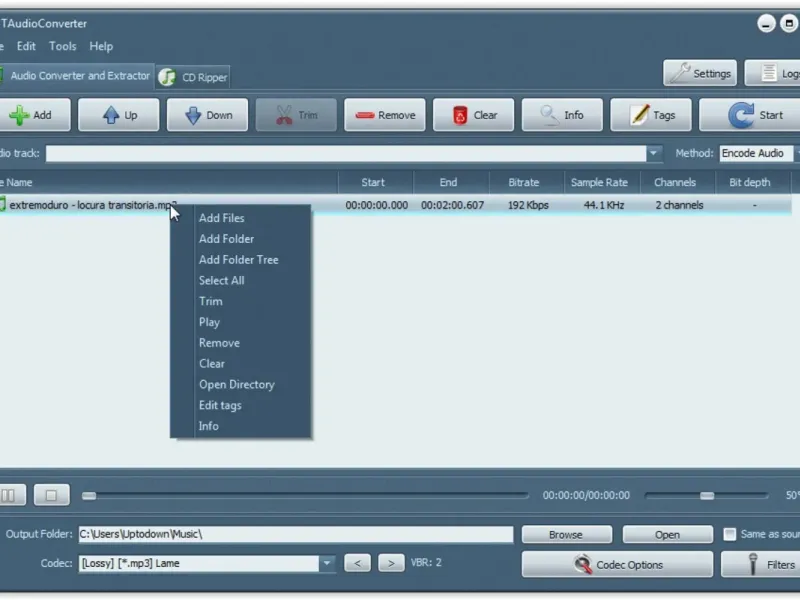Click the scissors Trim toolbar button
This screenshot has width=800, height=600.
coord(296,115)
